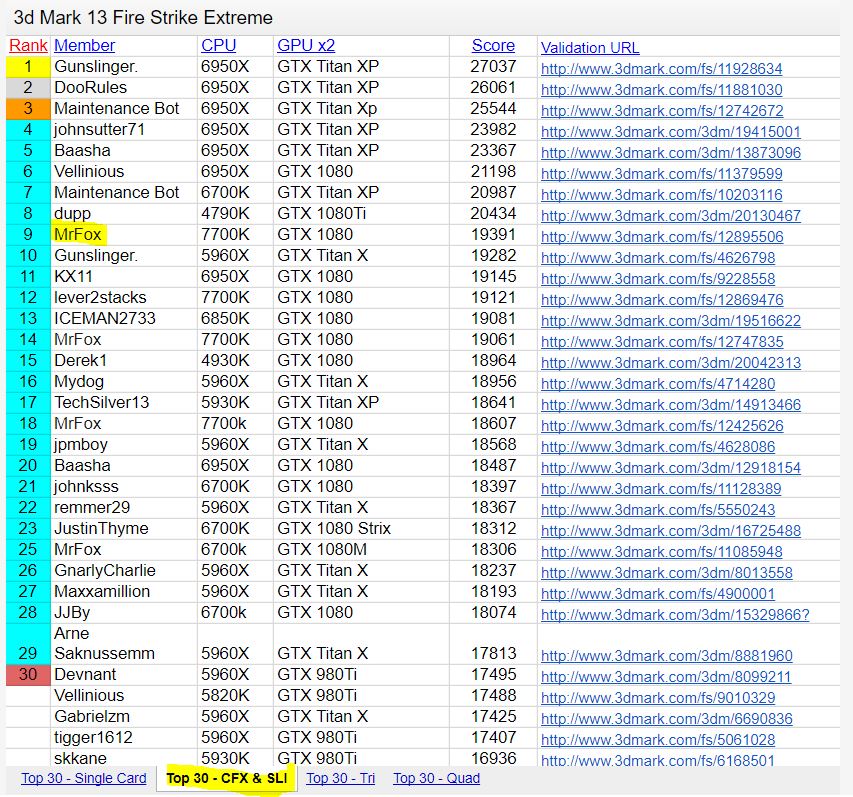Click the Score column header link

pyautogui.click(x=493, y=46)
